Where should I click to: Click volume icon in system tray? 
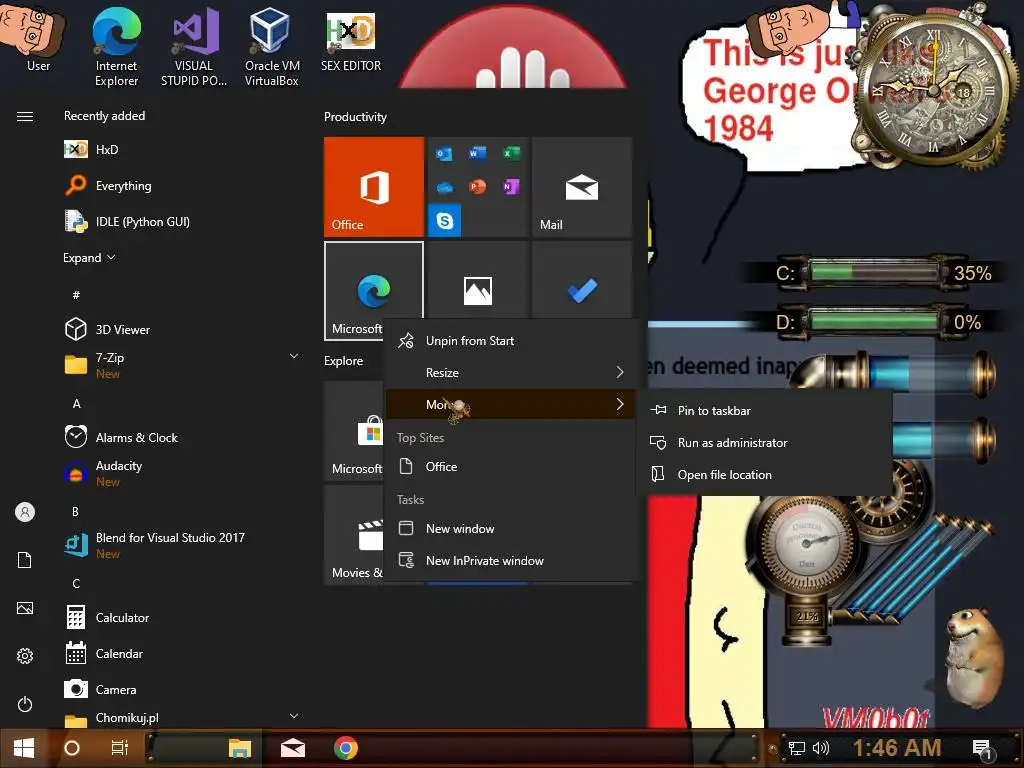pos(821,748)
